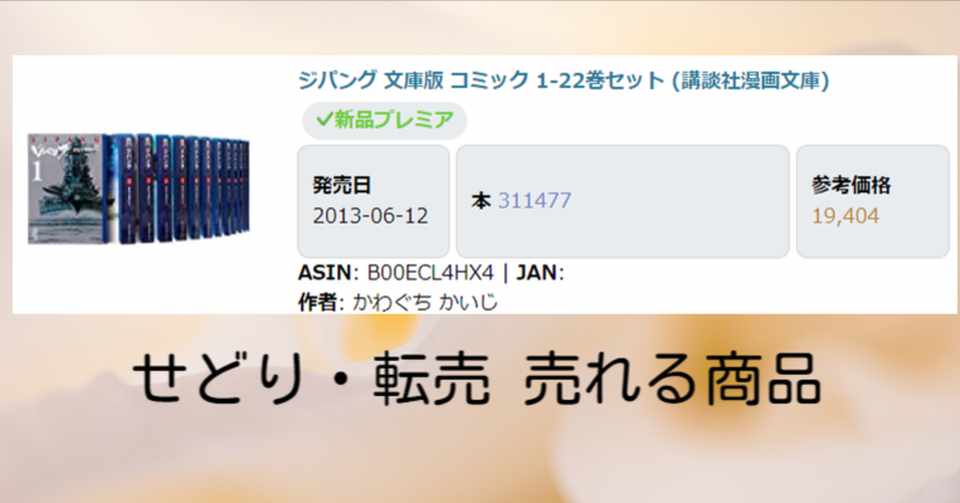Image resolution: width=960 pixels, height=503 pixels.
Task: Open author かわぐち かいじ
Action: tap(426, 302)
